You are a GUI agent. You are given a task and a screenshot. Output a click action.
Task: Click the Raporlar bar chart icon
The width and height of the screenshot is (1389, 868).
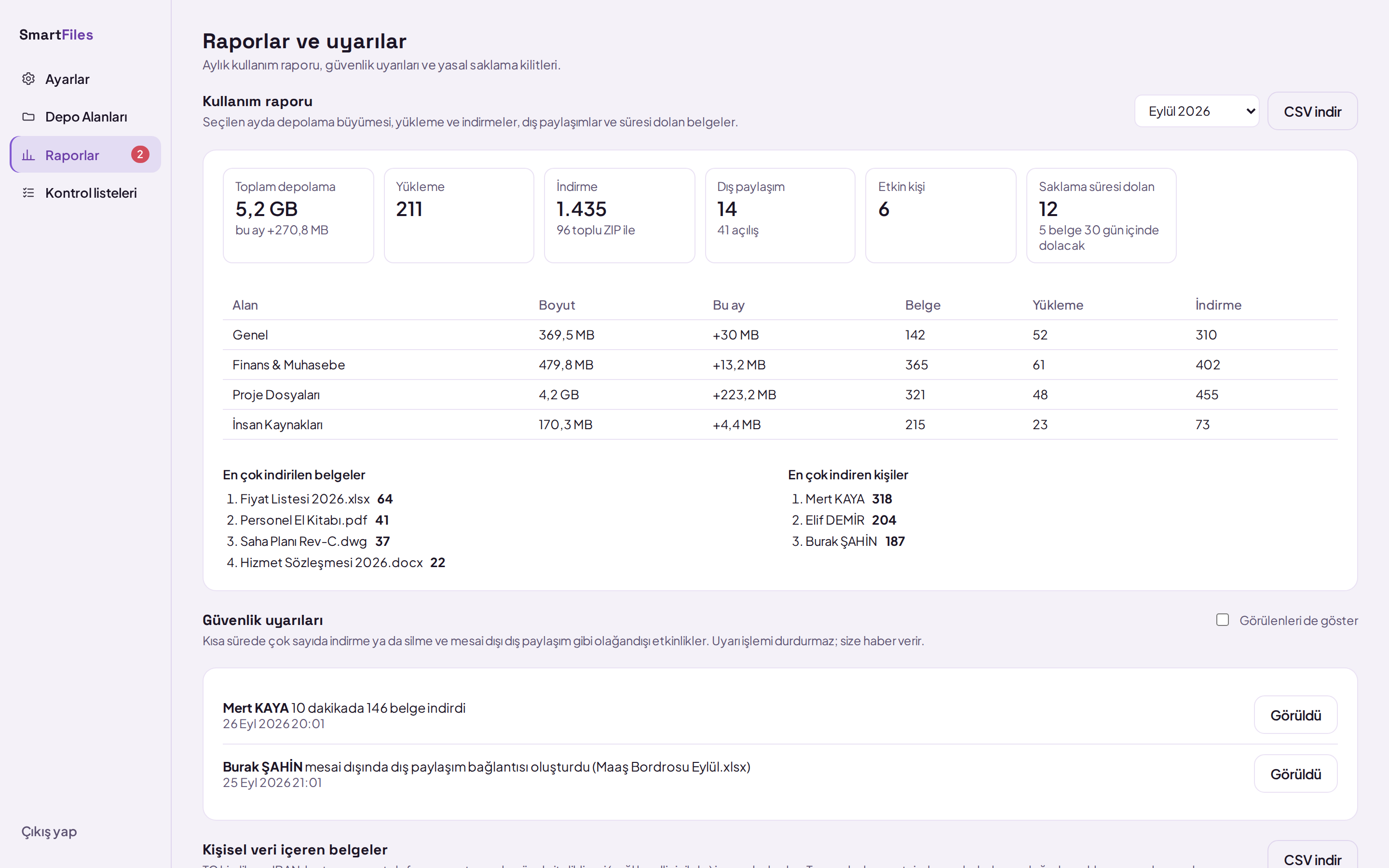(28, 155)
